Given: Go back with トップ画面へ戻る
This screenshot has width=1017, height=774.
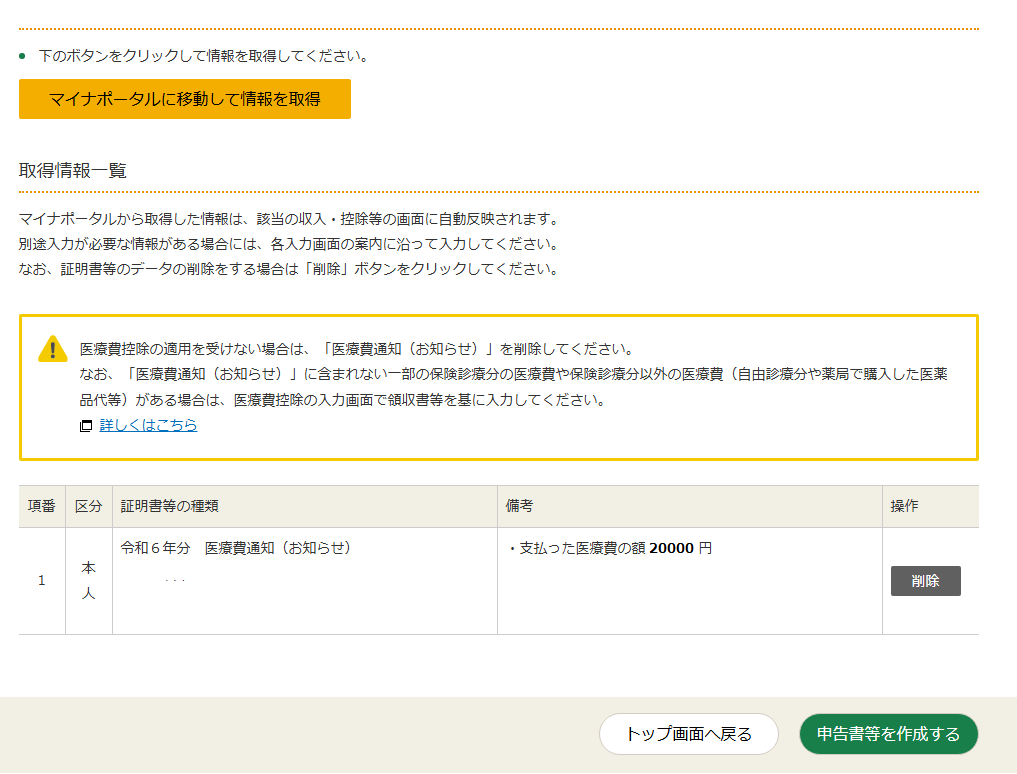Looking at the screenshot, I should (688, 734).
